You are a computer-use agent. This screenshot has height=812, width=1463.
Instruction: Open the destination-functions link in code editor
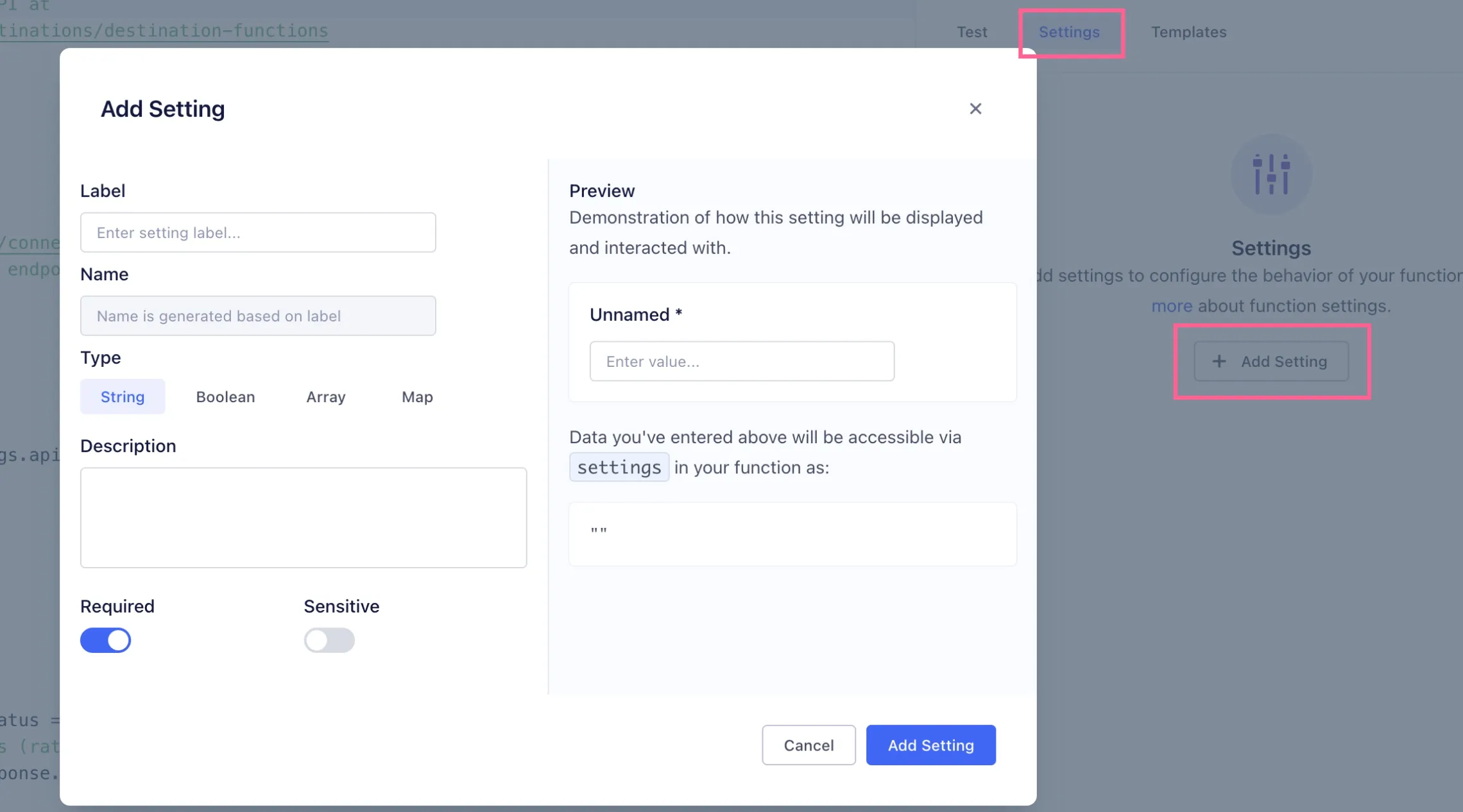point(164,30)
